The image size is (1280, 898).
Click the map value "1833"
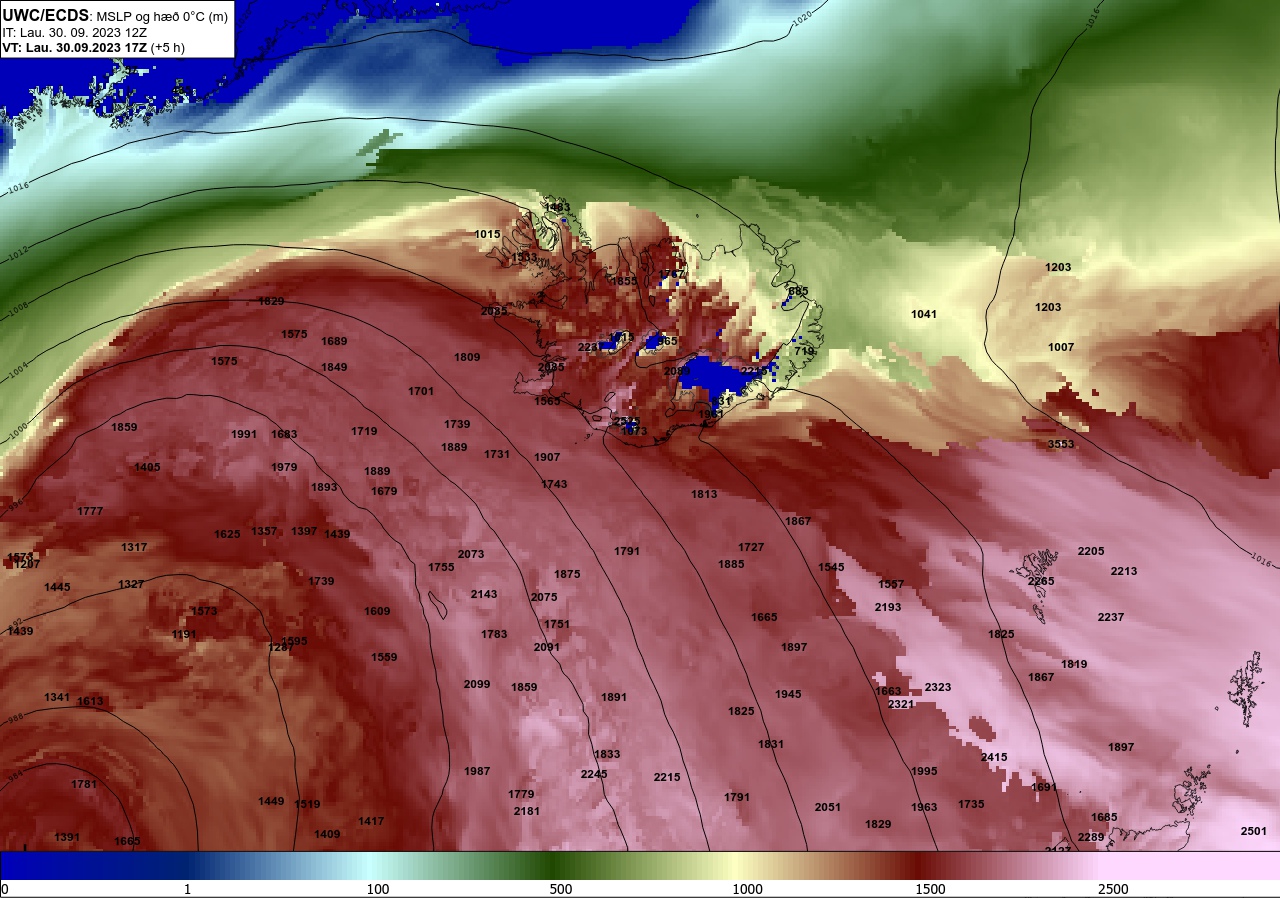607,754
